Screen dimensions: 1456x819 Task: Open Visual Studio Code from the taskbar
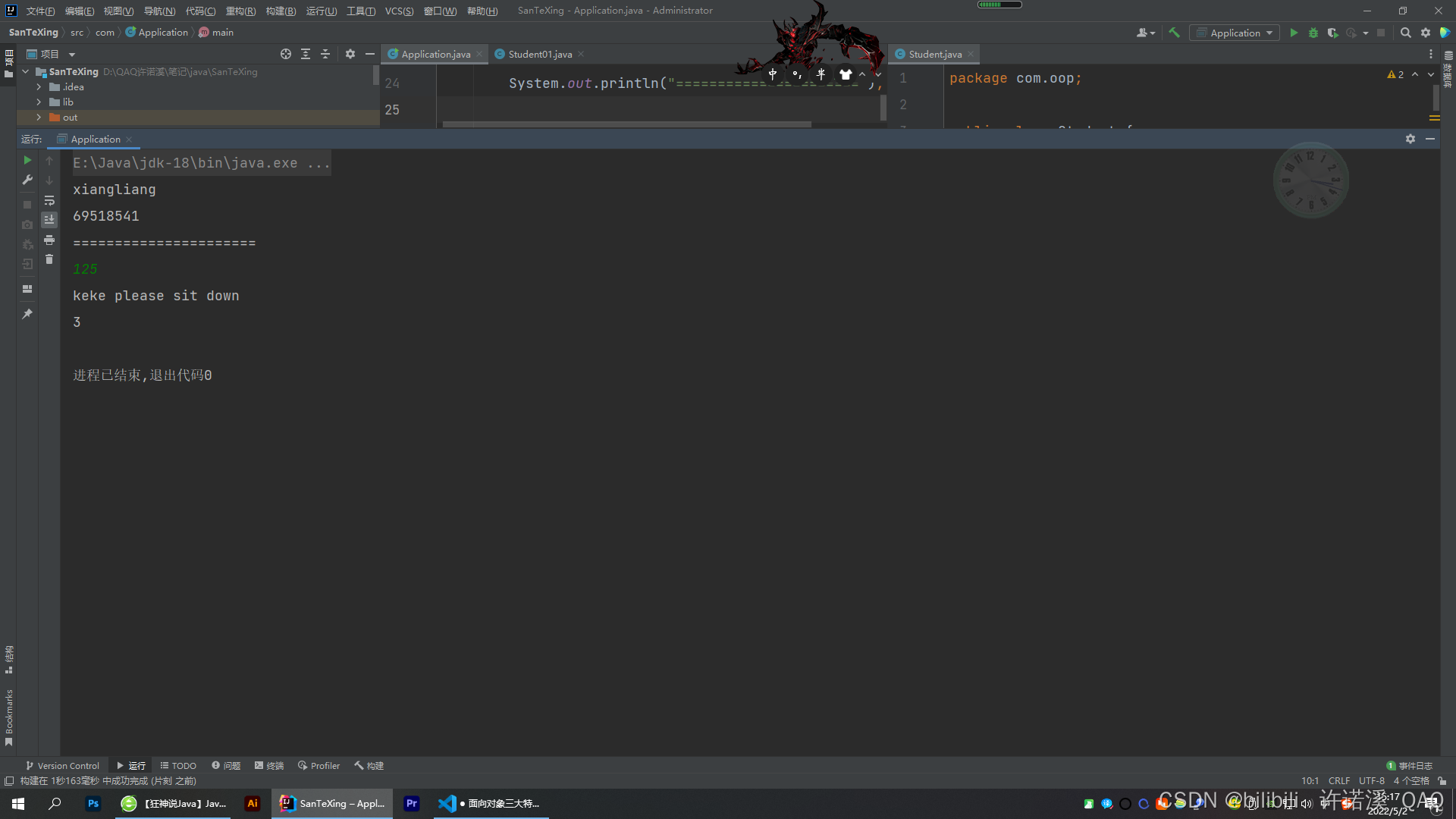pos(447,803)
